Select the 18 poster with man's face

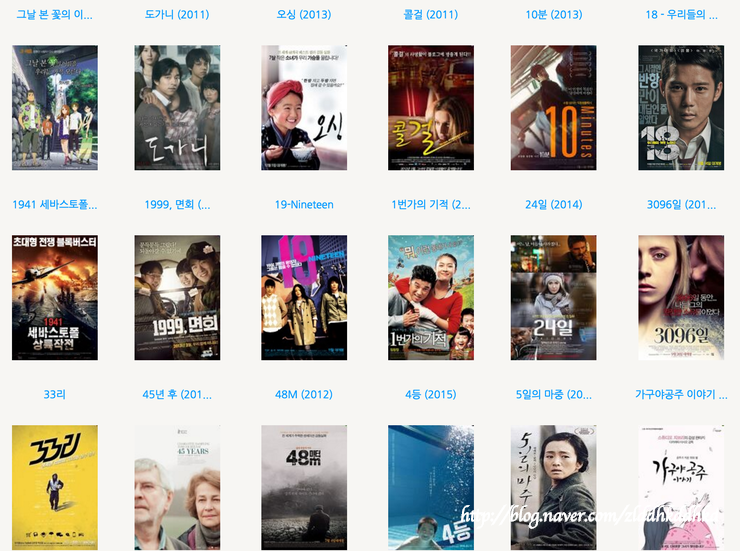click(x=681, y=108)
